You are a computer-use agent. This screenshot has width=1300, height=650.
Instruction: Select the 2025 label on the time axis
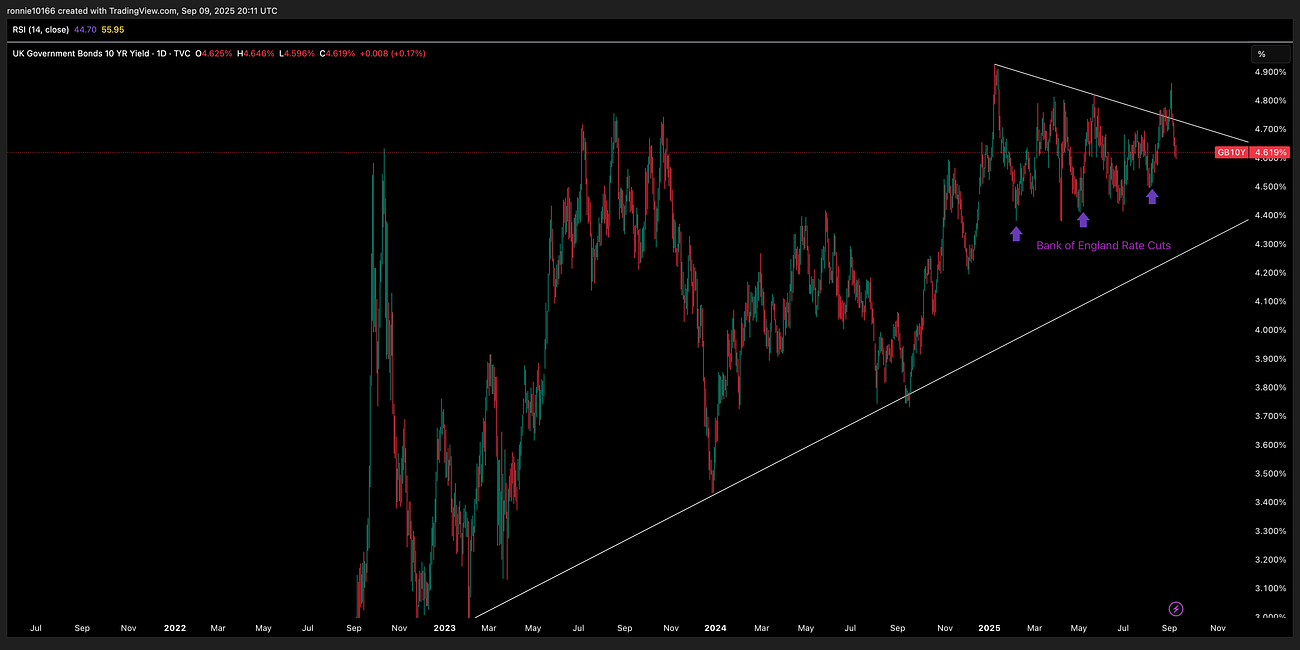tap(988, 628)
